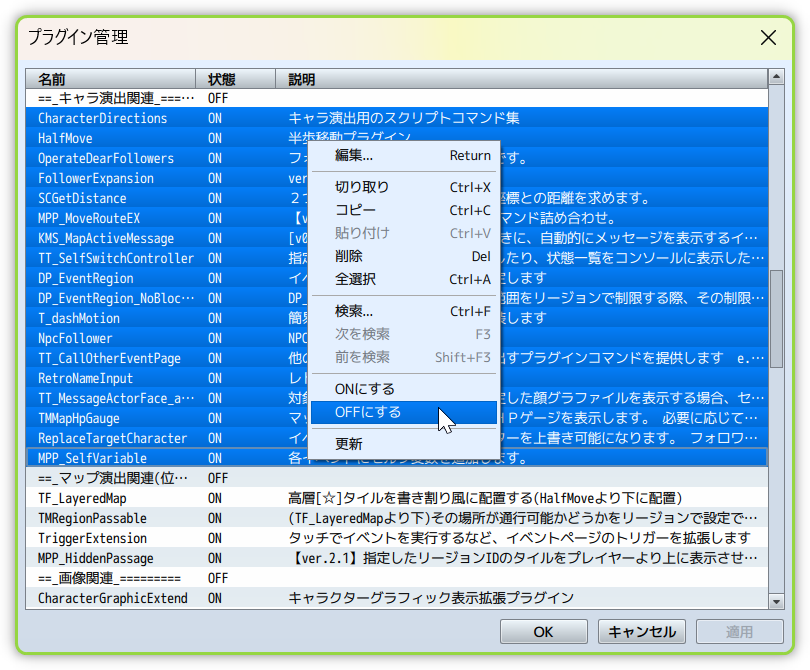Select the RetroNameInput plugin row
This screenshot has height=670, width=810.
397,379
